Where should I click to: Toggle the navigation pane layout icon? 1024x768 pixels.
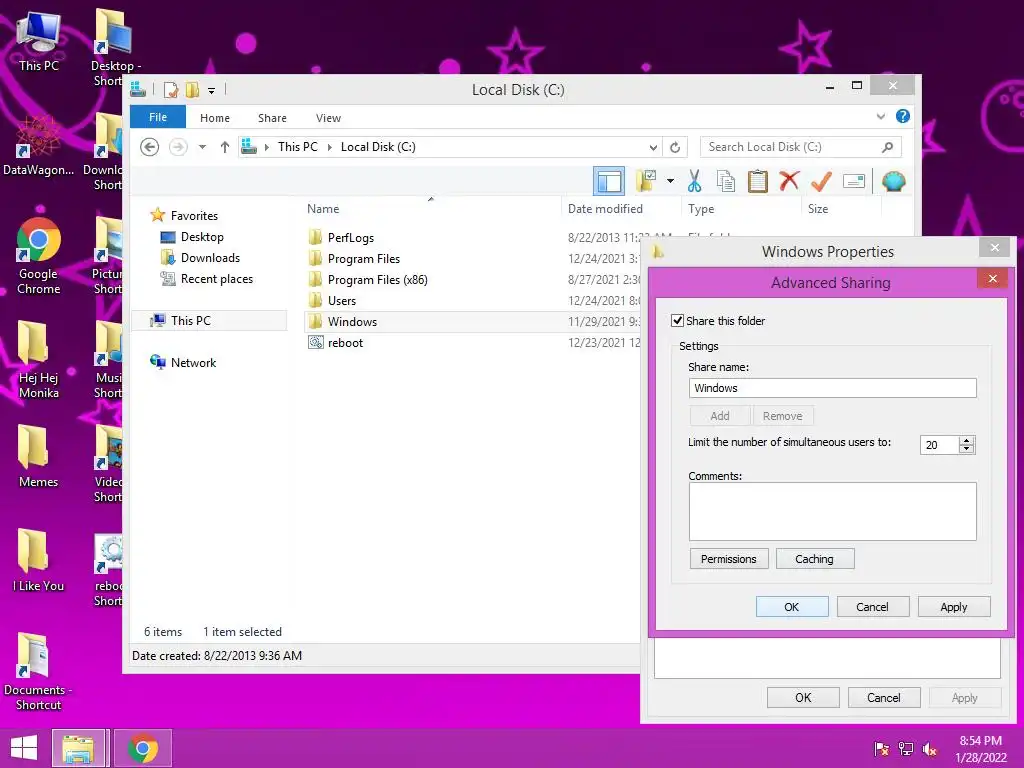coord(609,181)
